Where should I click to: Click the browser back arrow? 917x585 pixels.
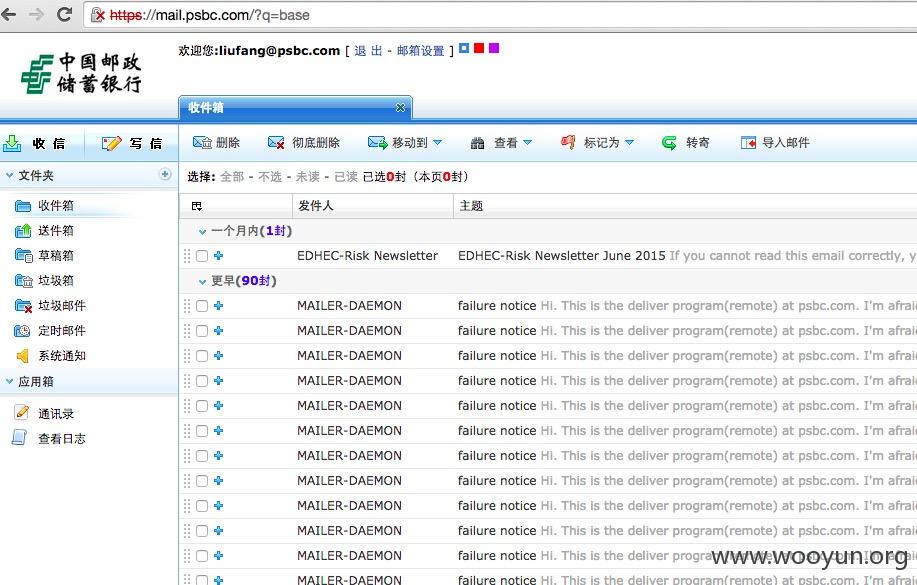pyautogui.click(x=8, y=15)
